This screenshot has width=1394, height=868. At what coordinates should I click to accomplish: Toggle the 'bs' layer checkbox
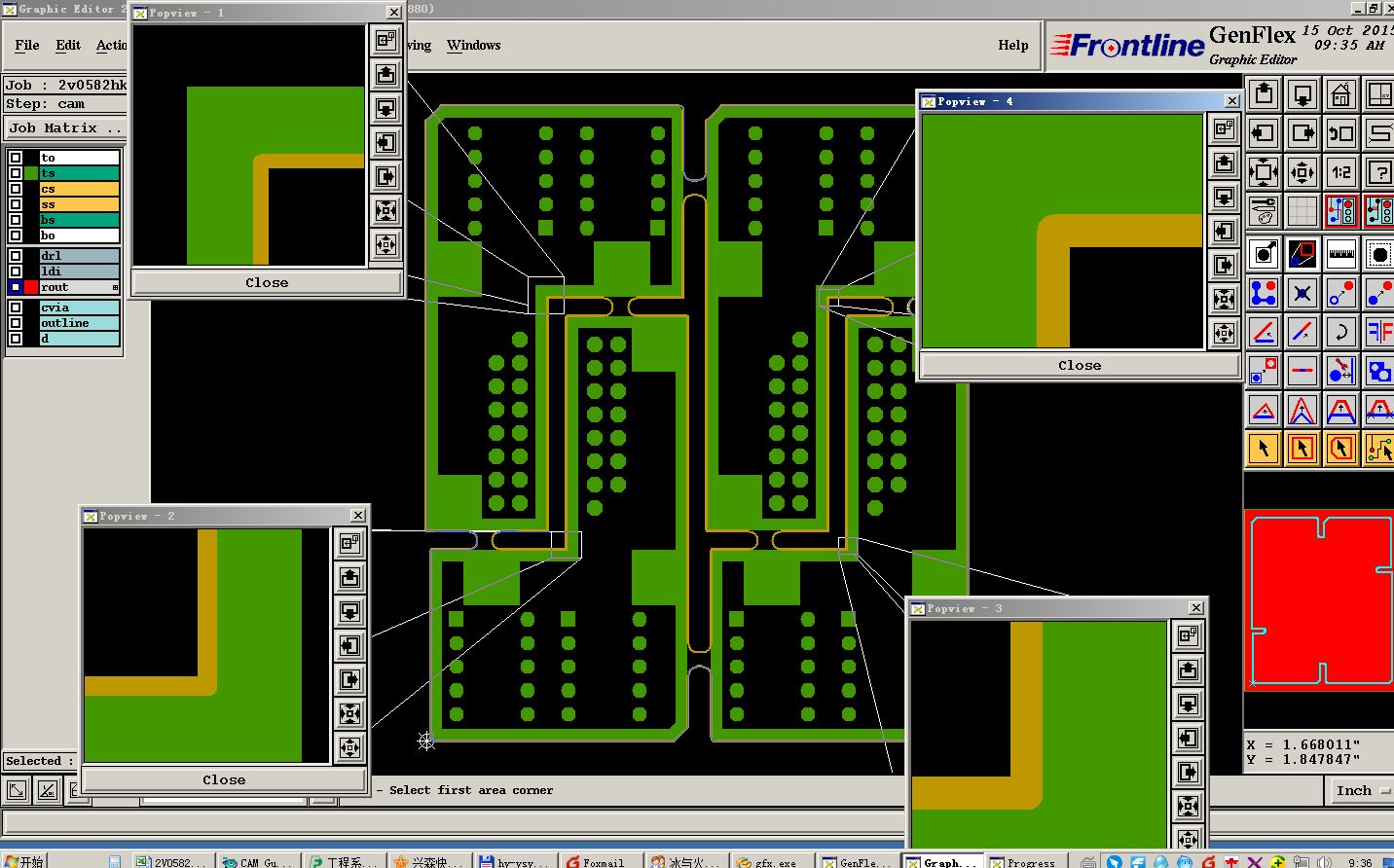point(16,219)
